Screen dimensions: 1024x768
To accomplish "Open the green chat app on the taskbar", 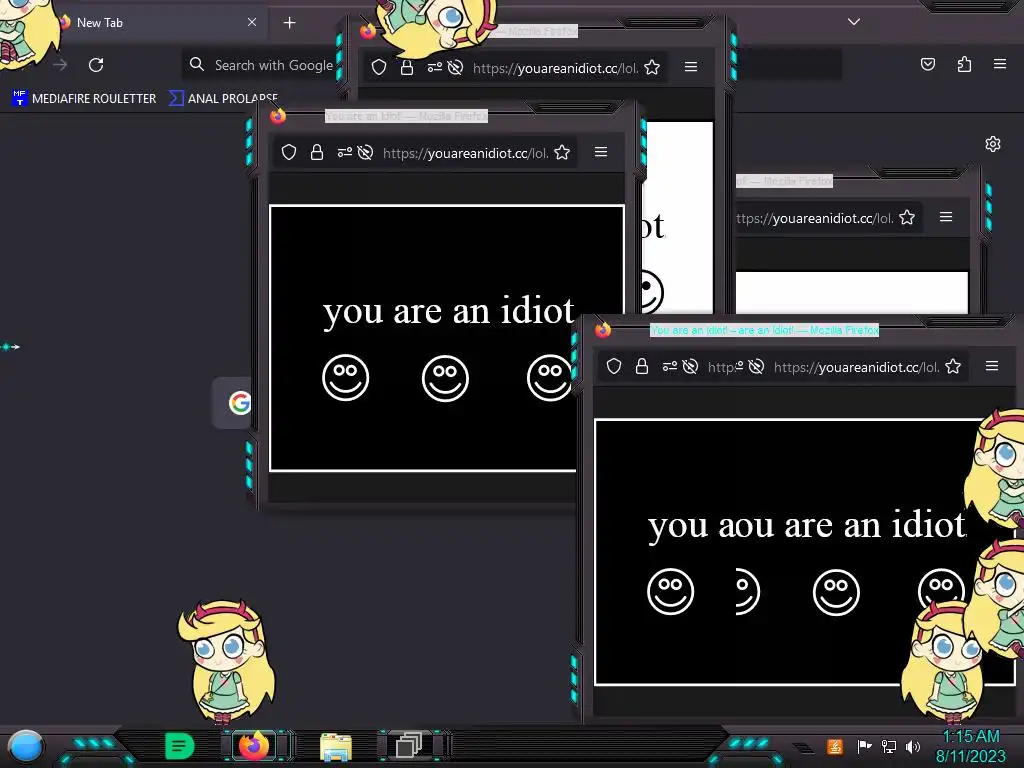I will coord(180,746).
